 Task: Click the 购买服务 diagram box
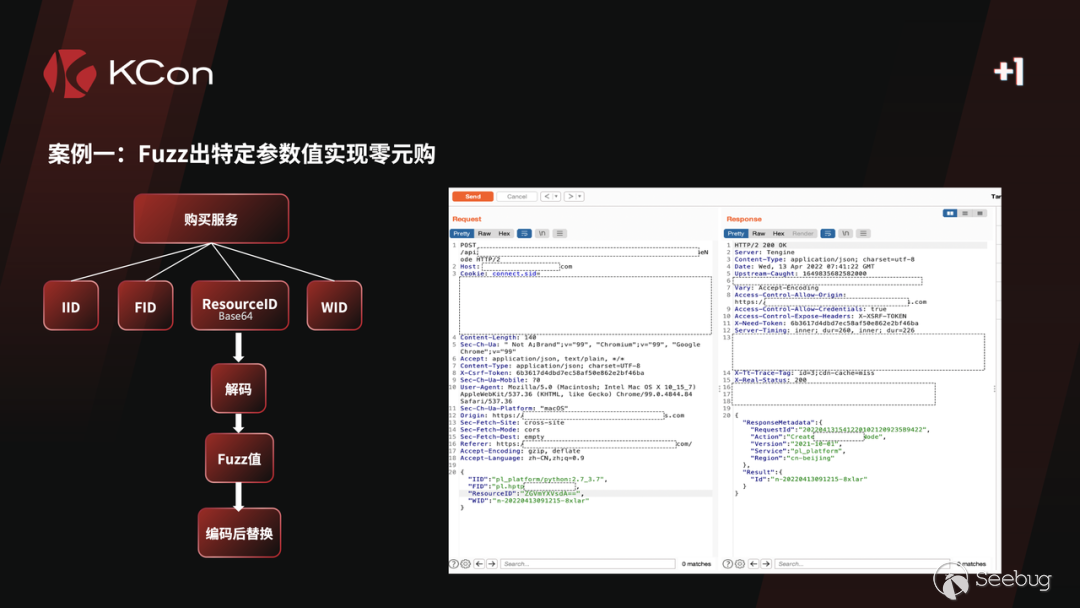click(x=211, y=219)
